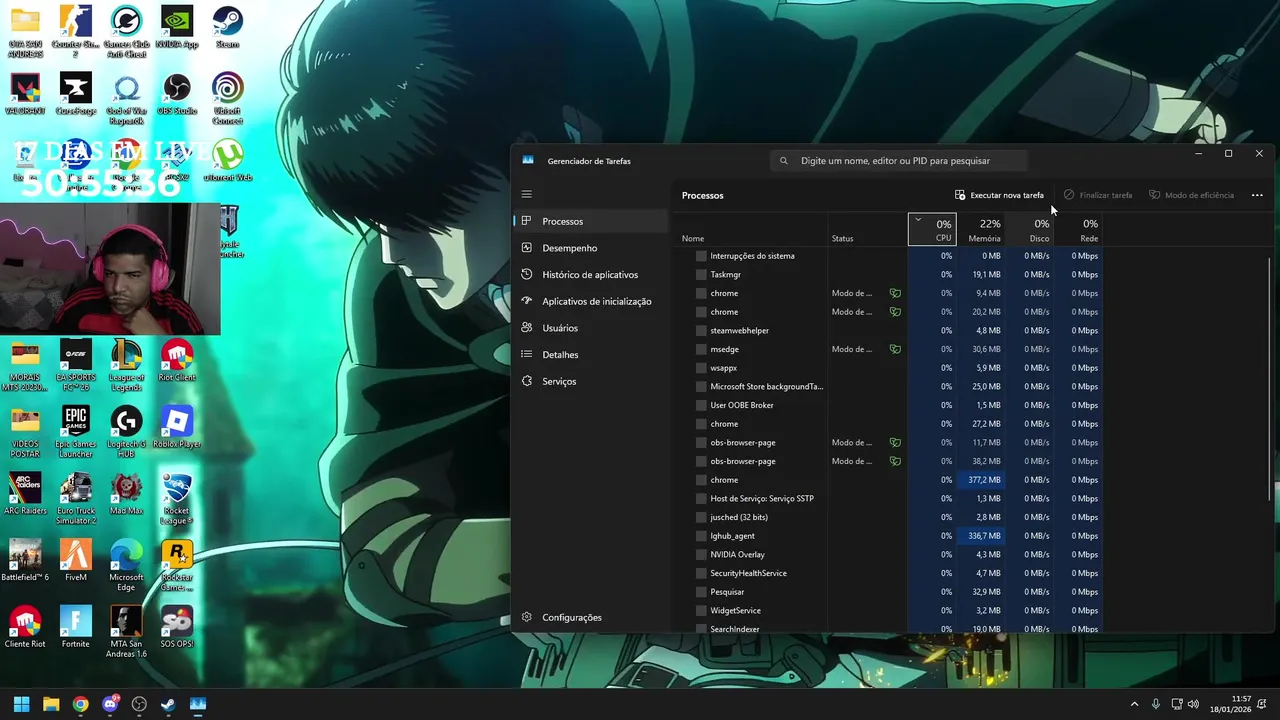Click Executar nova tarefa
Viewport: 1280px width, 720px height.
click(999, 195)
